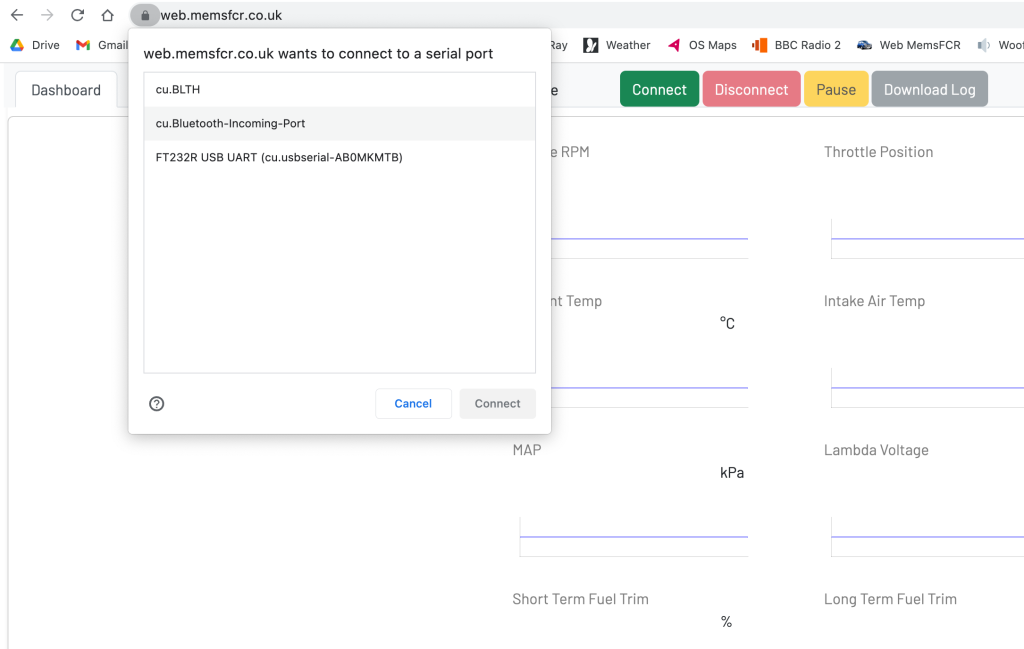1024x649 pixels.
Task: Click the help question mark icon
Action: coord(156,404)
